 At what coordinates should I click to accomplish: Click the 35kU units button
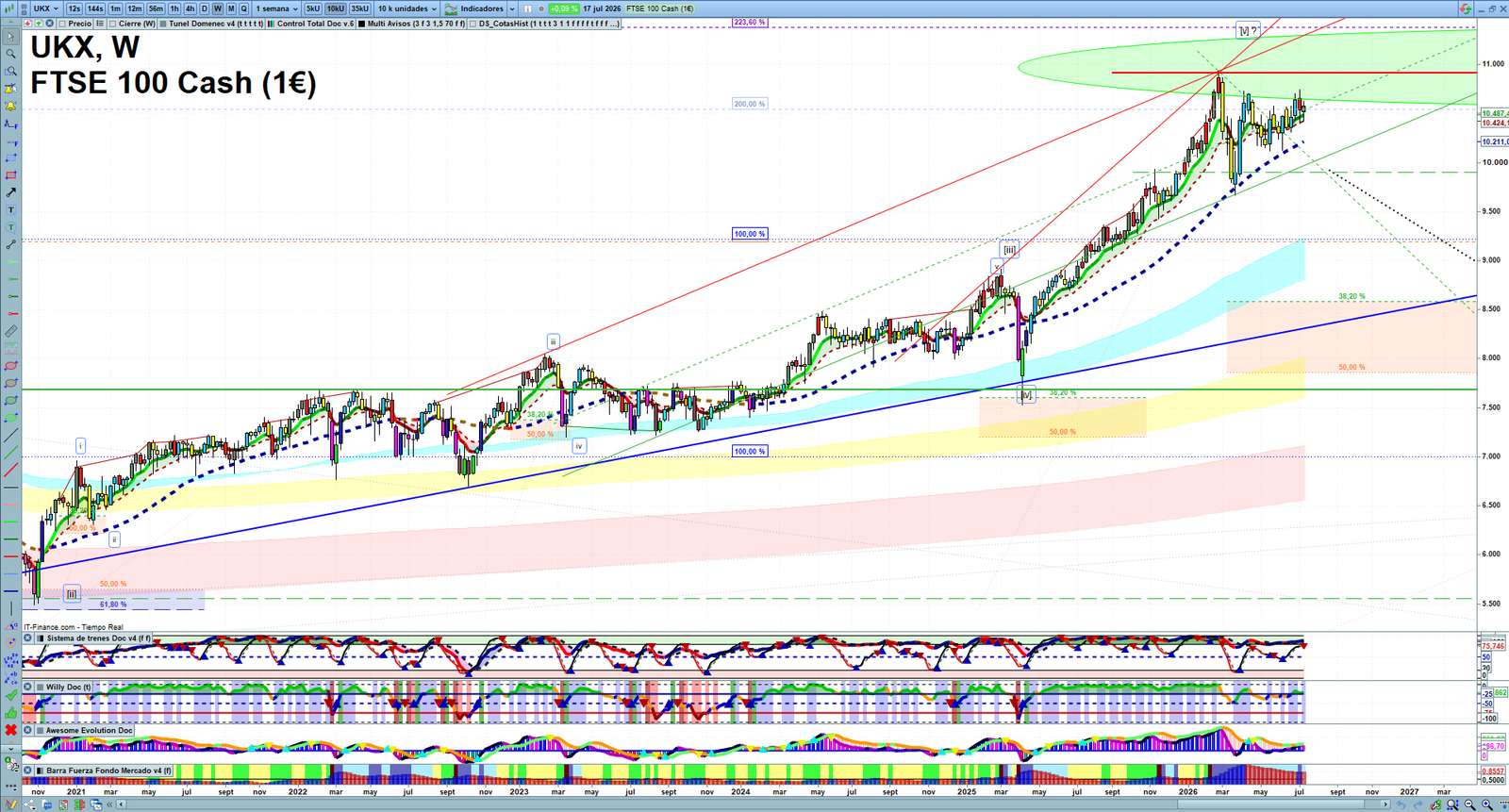360,8
